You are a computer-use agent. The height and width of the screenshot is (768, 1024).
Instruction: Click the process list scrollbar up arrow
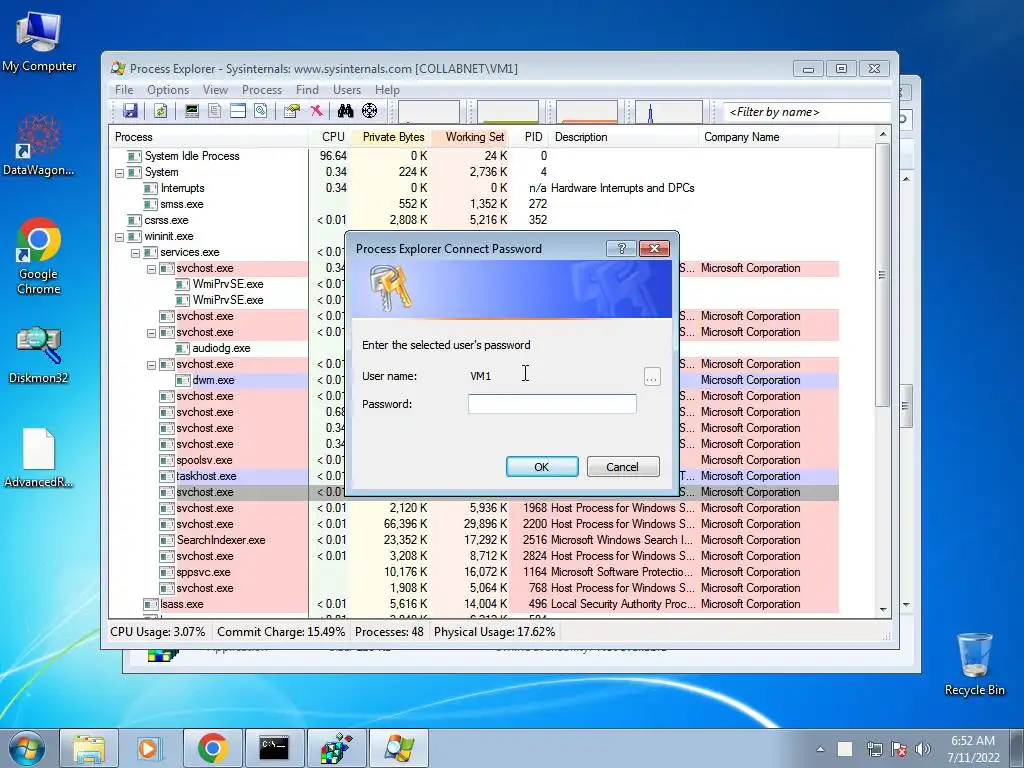883,135
